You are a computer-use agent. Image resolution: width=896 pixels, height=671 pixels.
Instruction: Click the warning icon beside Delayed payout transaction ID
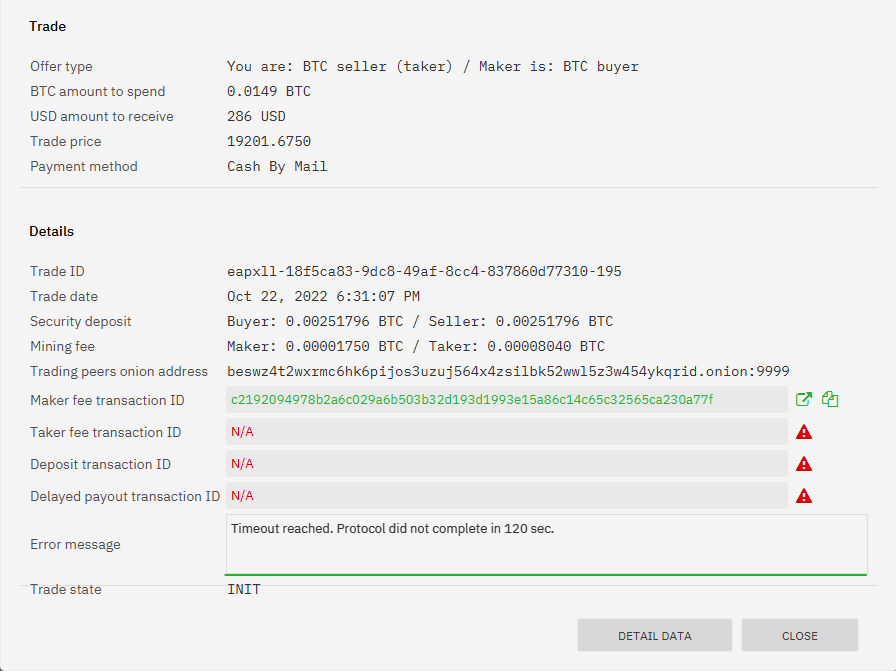803,496
